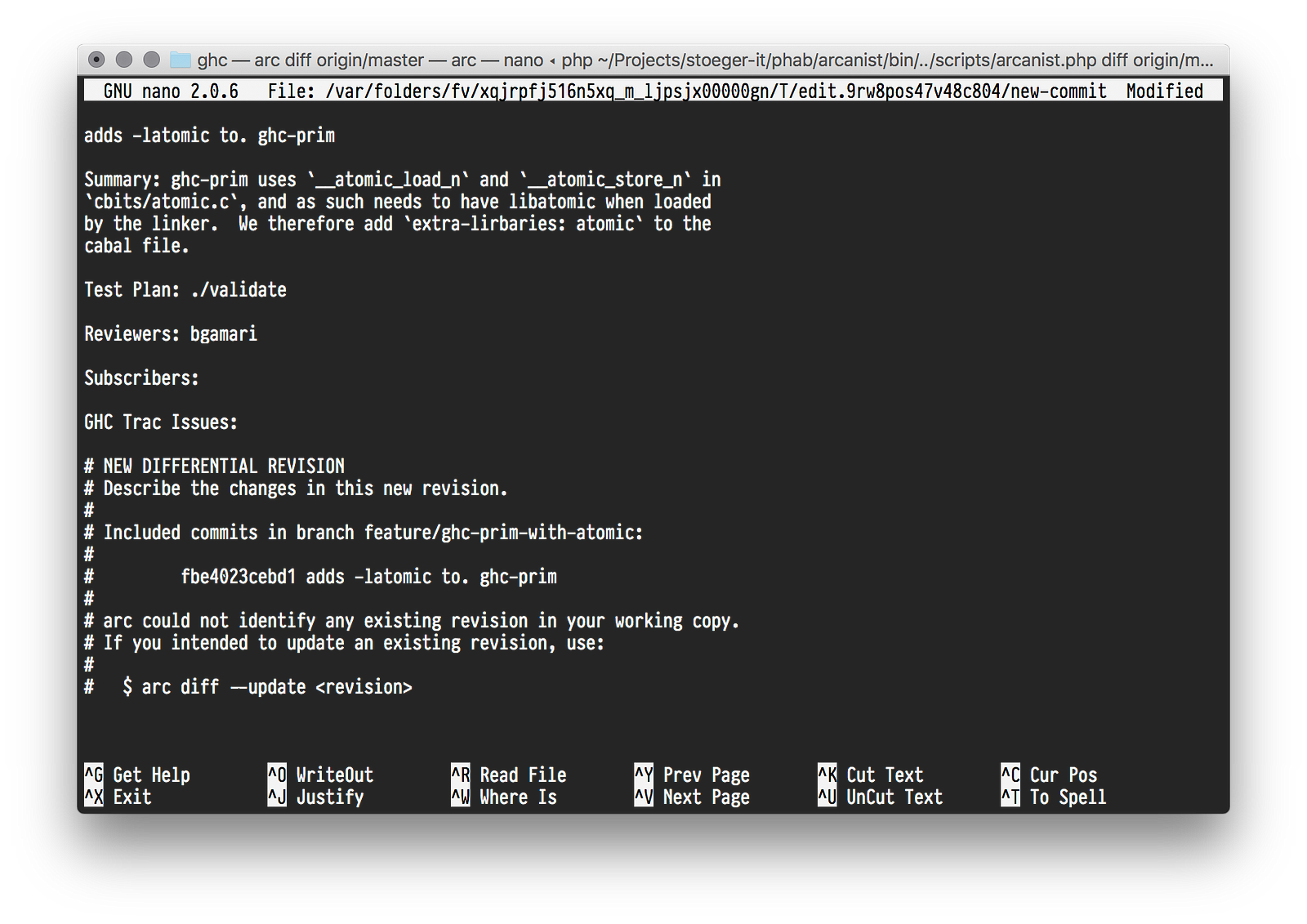Click the 'If you intended to update' comment
This screenshot has height=924, width=1307.
(344, 643)
